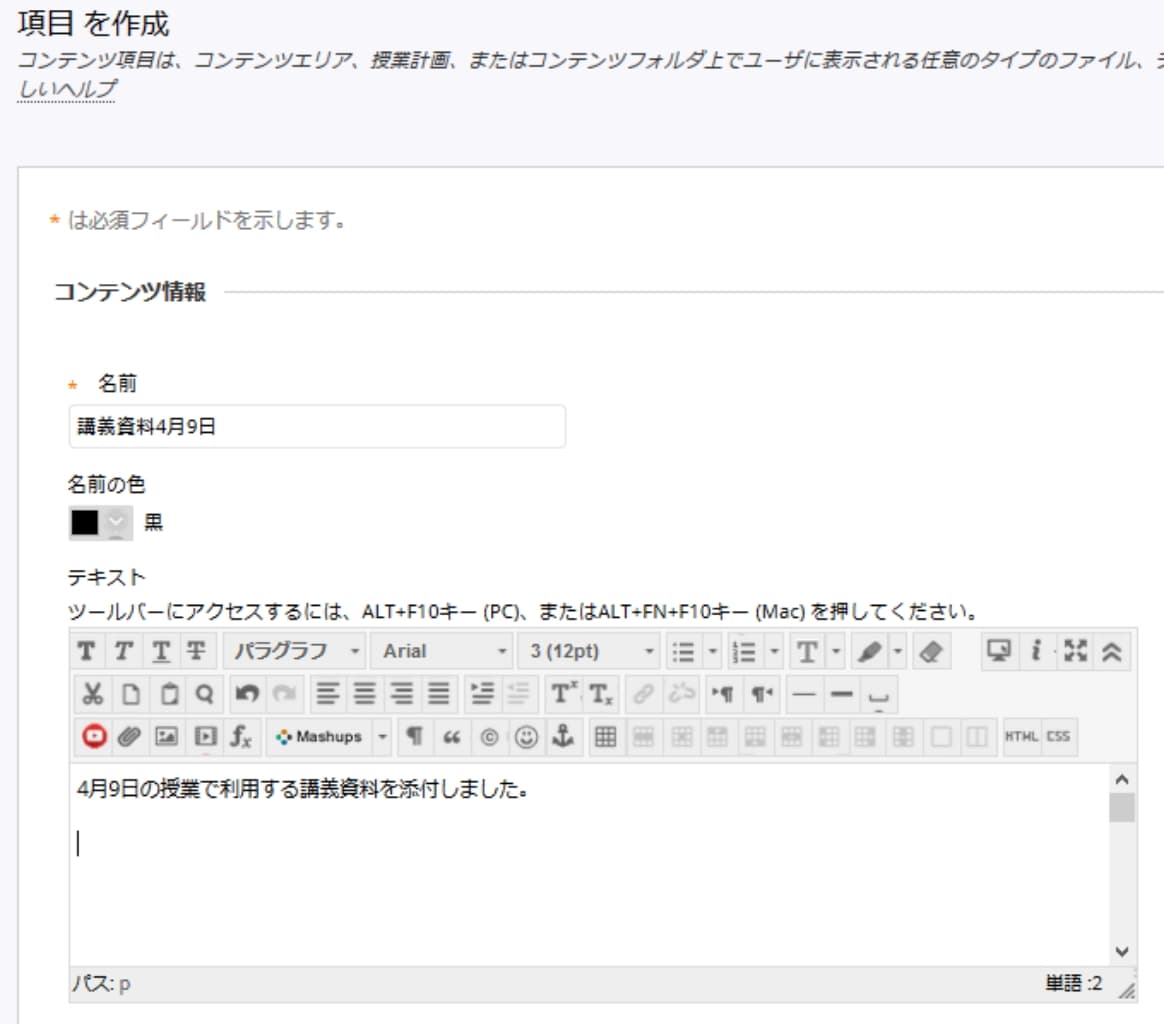Toggle underline text formatting
The image size is (1164, 1024).
160,651
